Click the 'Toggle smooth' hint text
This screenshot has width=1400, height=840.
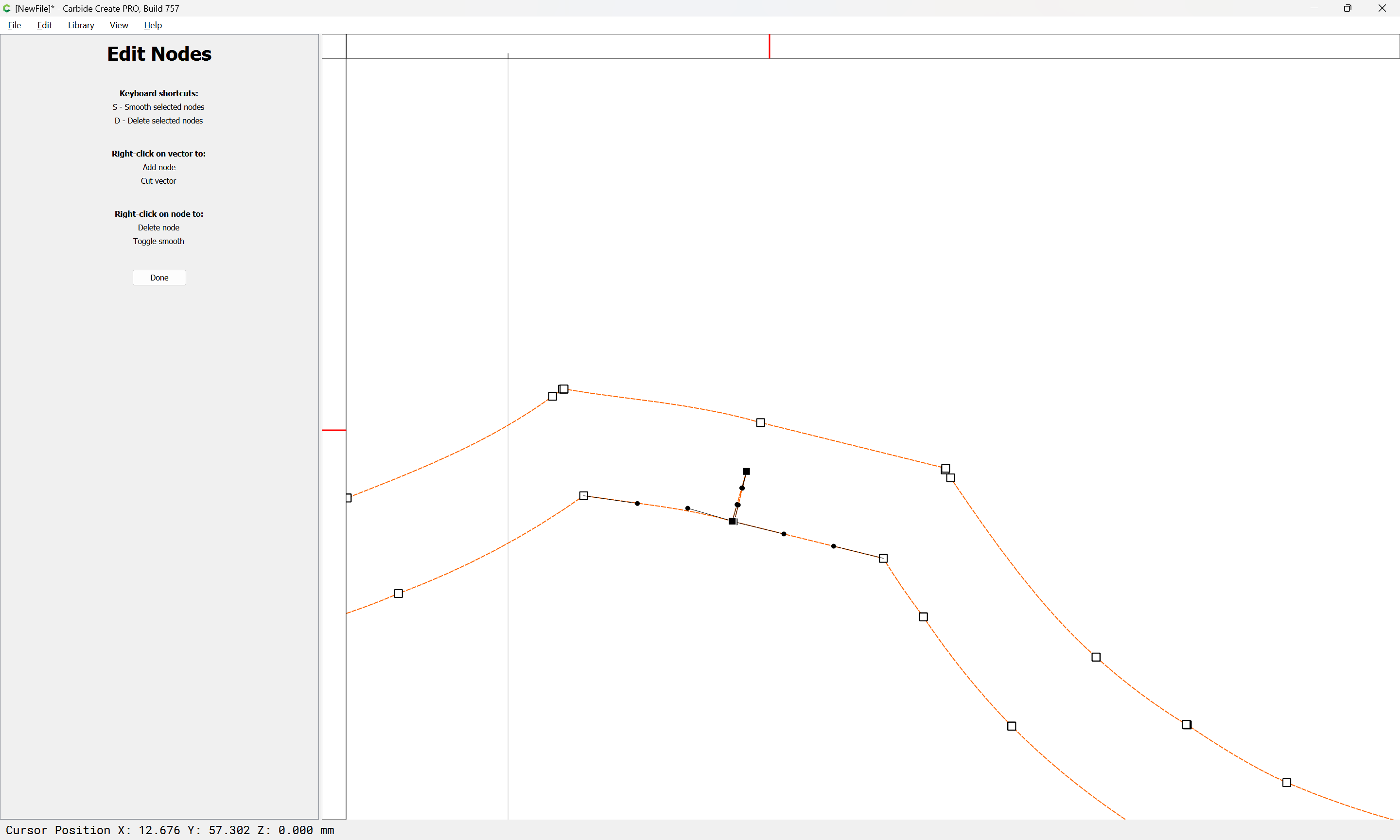point(158,241)
